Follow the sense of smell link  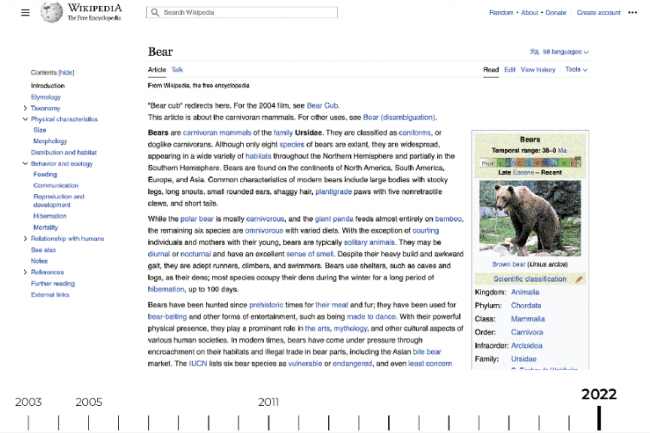coord(309,254)
